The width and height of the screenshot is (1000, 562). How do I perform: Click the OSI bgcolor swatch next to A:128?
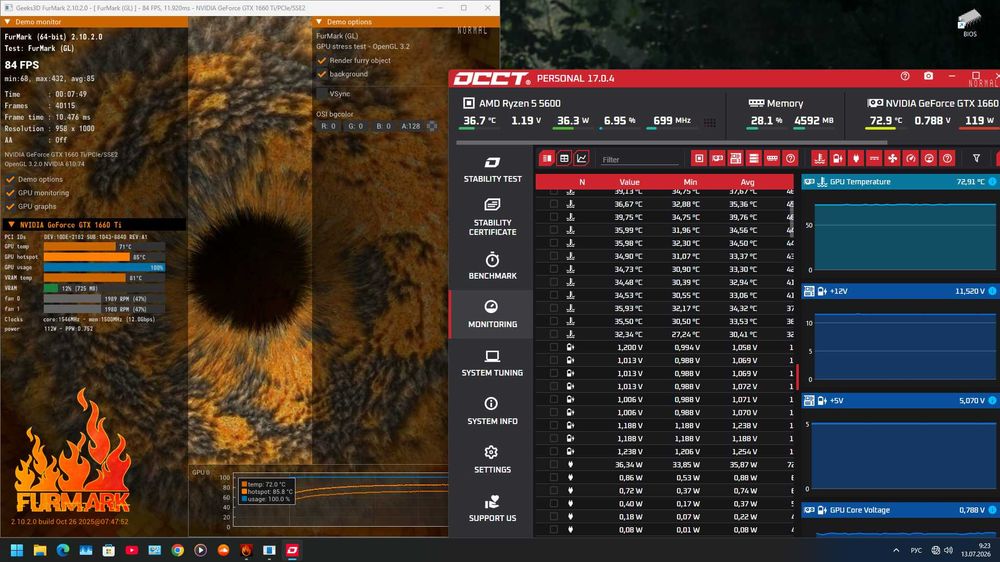pyautogui.click(x=432, y=126)
